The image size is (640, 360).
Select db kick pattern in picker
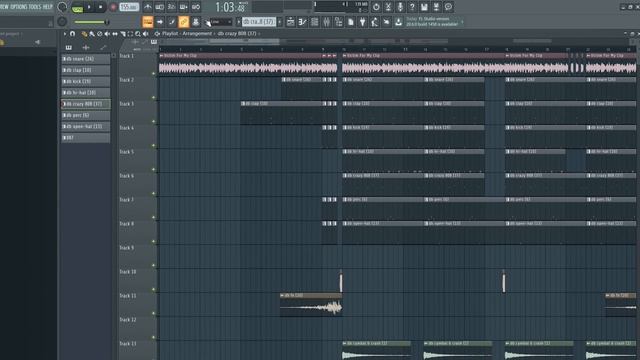pyautogui.click(x=85, y=81)
